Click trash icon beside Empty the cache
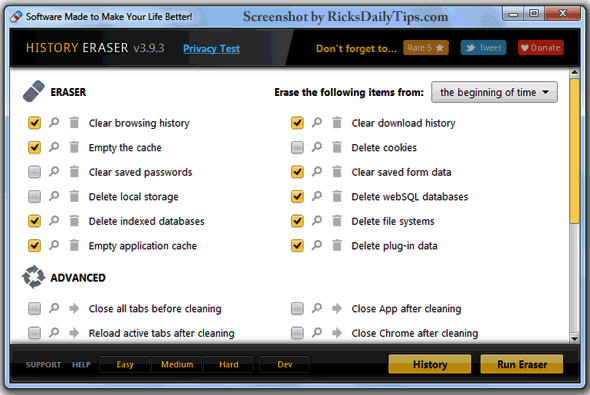This screenshot has height=395, width=590. tap(74, 147)
